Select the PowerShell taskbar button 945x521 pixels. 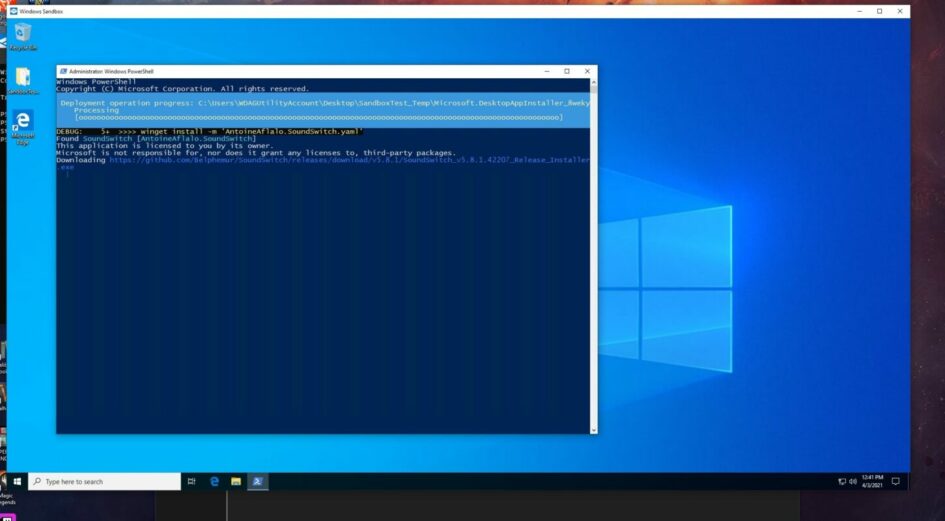tap(257, 481)
